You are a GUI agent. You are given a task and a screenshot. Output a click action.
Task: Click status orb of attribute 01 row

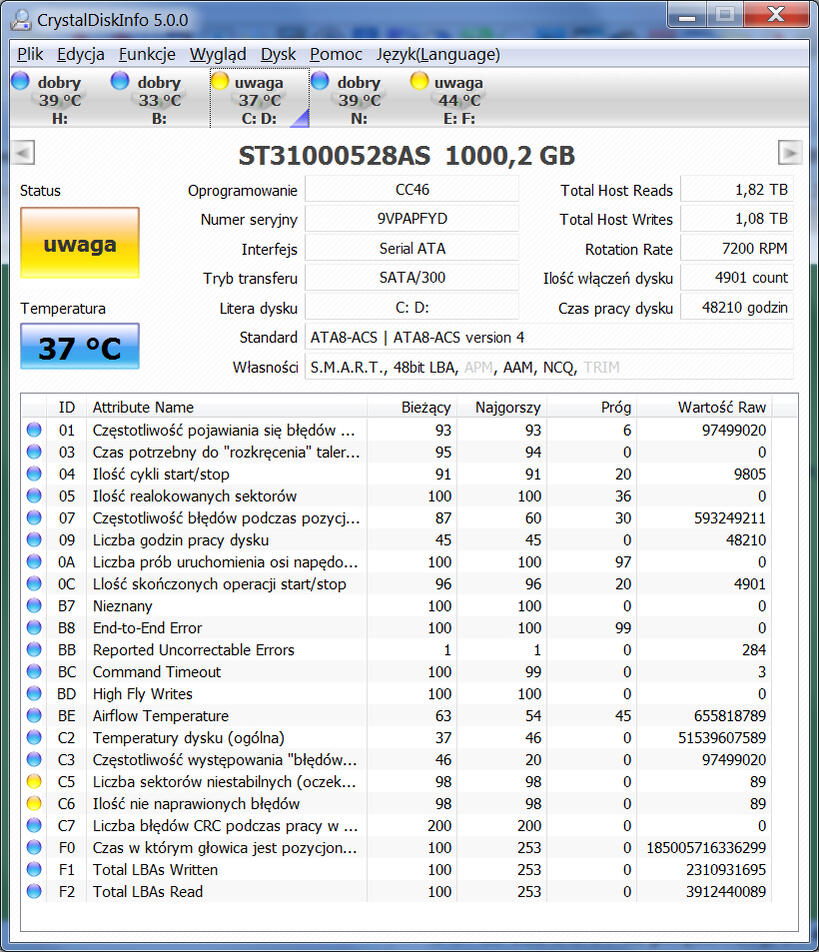point(34,430)
